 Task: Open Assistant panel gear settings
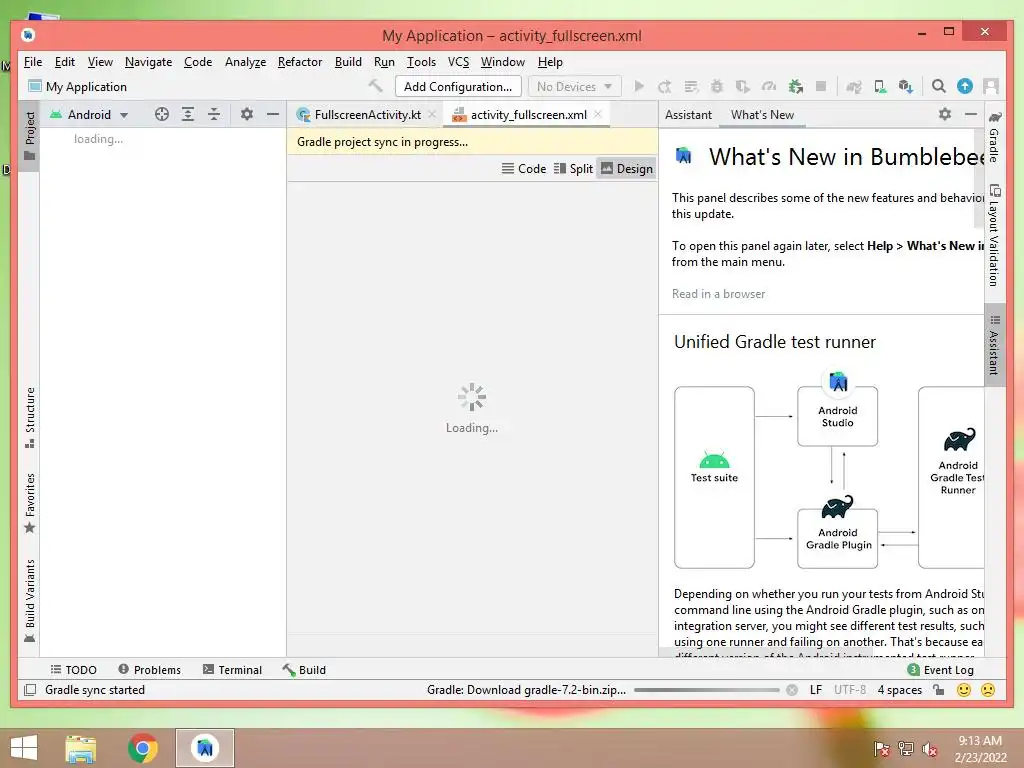pos(945,114)
